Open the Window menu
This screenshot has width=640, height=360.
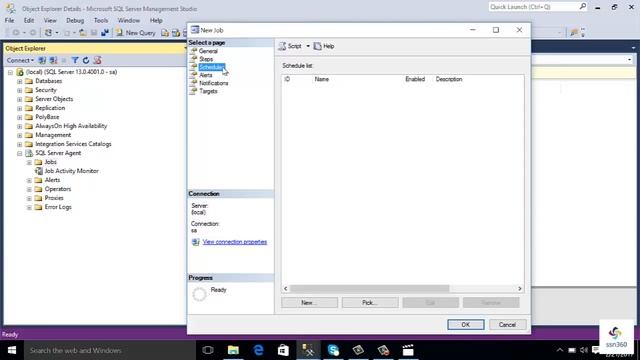pos(129,20)
